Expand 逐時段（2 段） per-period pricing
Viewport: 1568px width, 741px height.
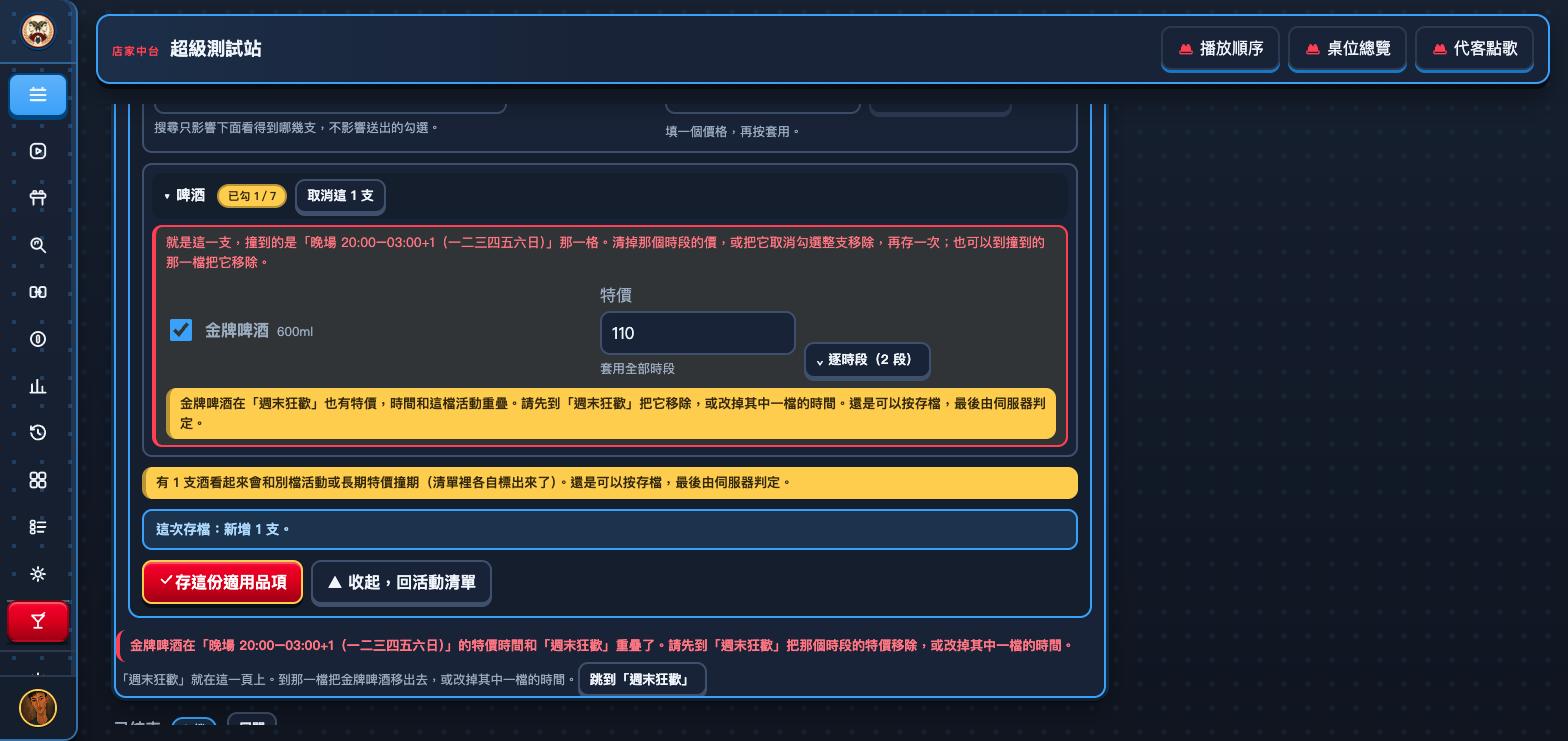867,360
